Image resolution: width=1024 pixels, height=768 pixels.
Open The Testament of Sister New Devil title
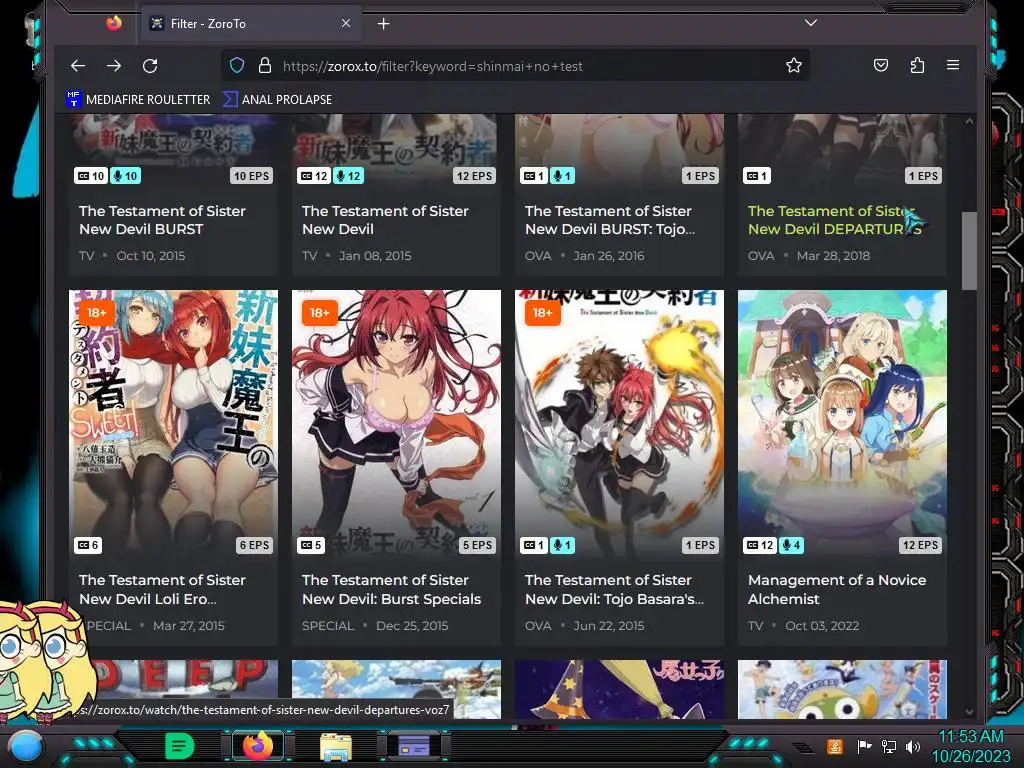(385, 220)
